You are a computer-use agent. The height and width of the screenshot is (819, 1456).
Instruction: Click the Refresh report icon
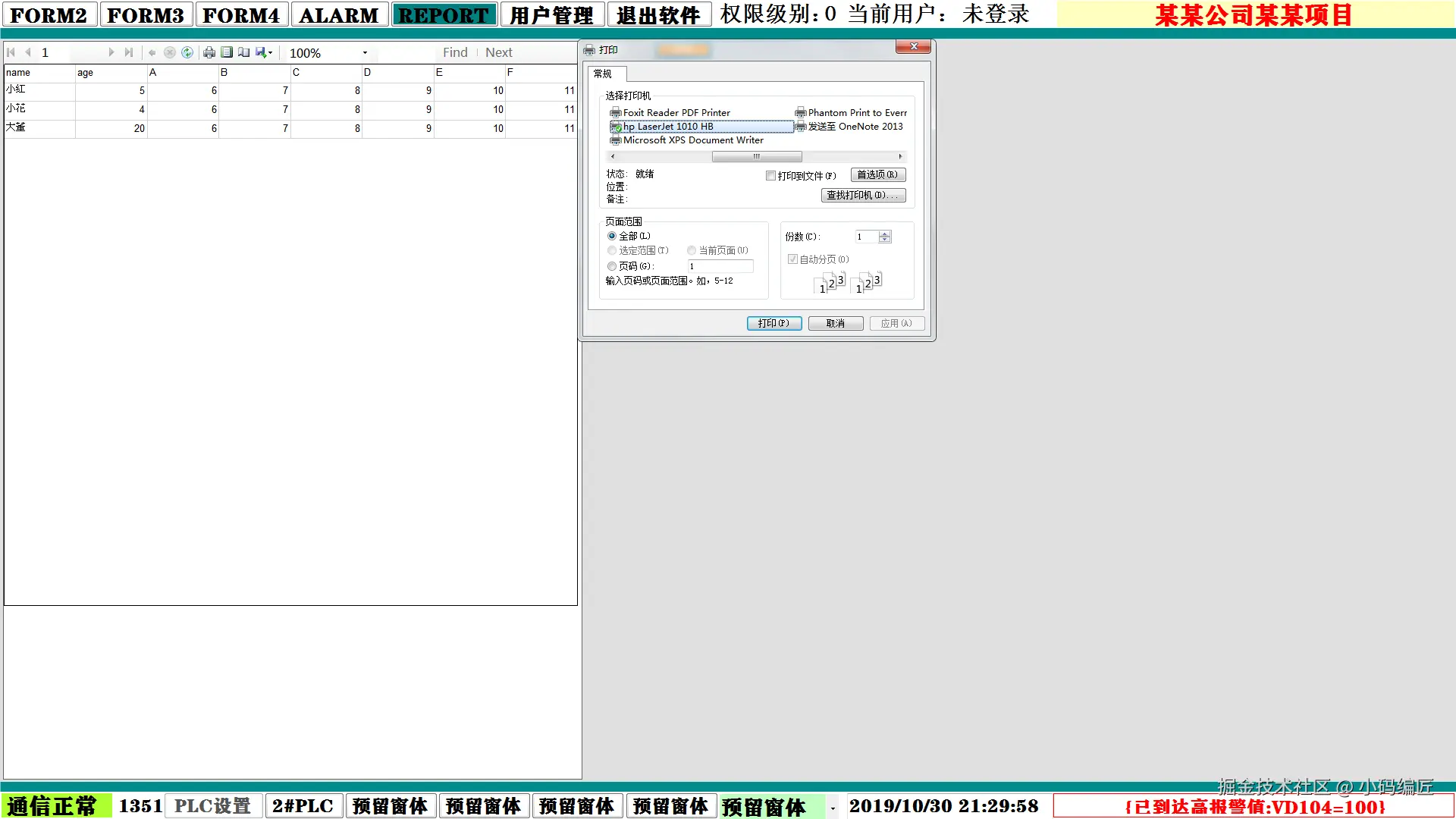tap(187, 52)
